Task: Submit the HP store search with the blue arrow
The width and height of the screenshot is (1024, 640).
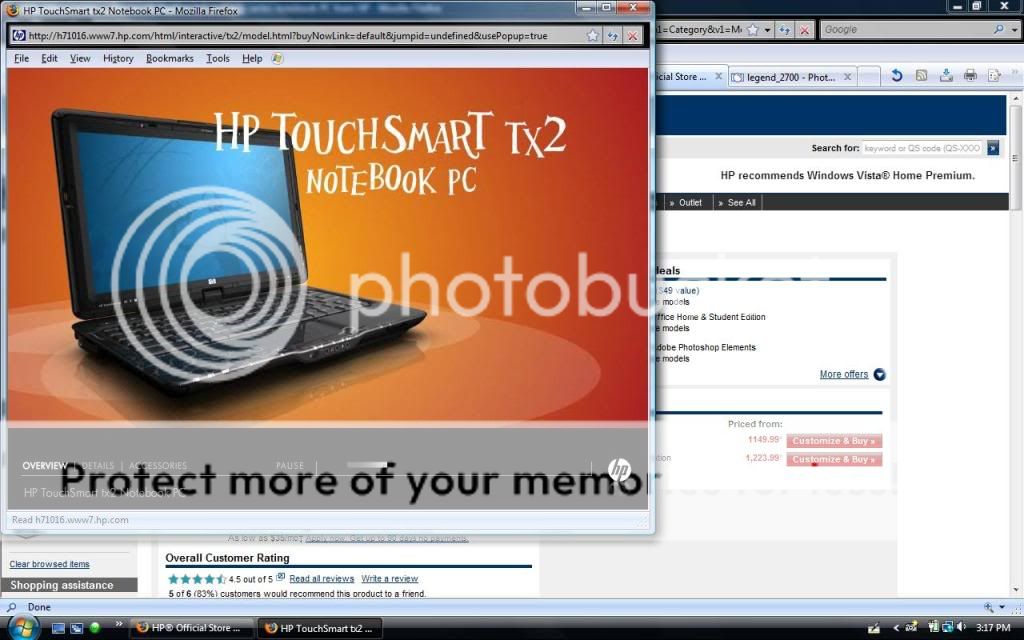Action: click(993, 148)
